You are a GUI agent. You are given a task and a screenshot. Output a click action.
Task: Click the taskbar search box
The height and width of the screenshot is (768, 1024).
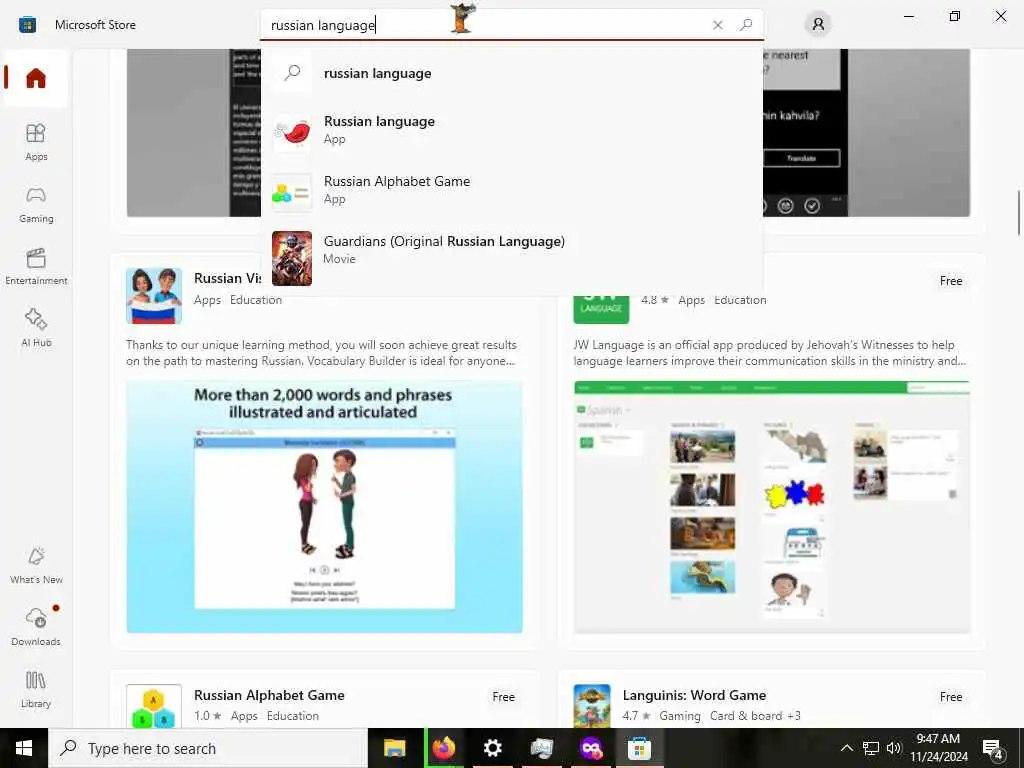point(209,748)
